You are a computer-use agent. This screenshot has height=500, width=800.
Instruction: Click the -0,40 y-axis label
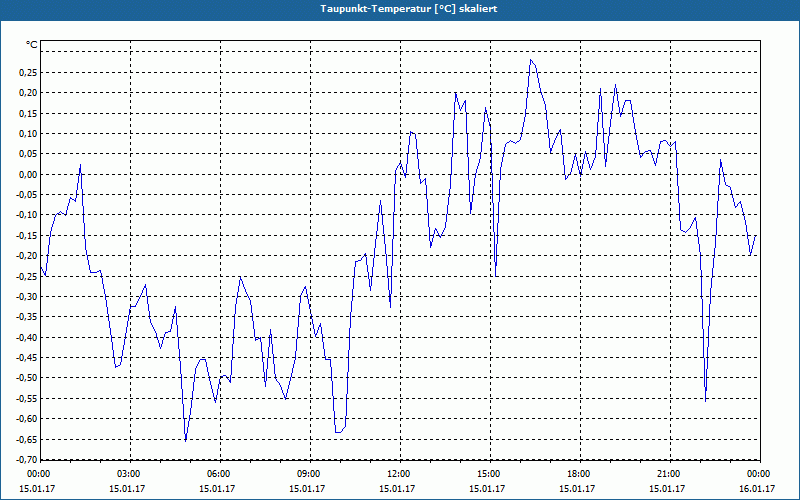27,338
